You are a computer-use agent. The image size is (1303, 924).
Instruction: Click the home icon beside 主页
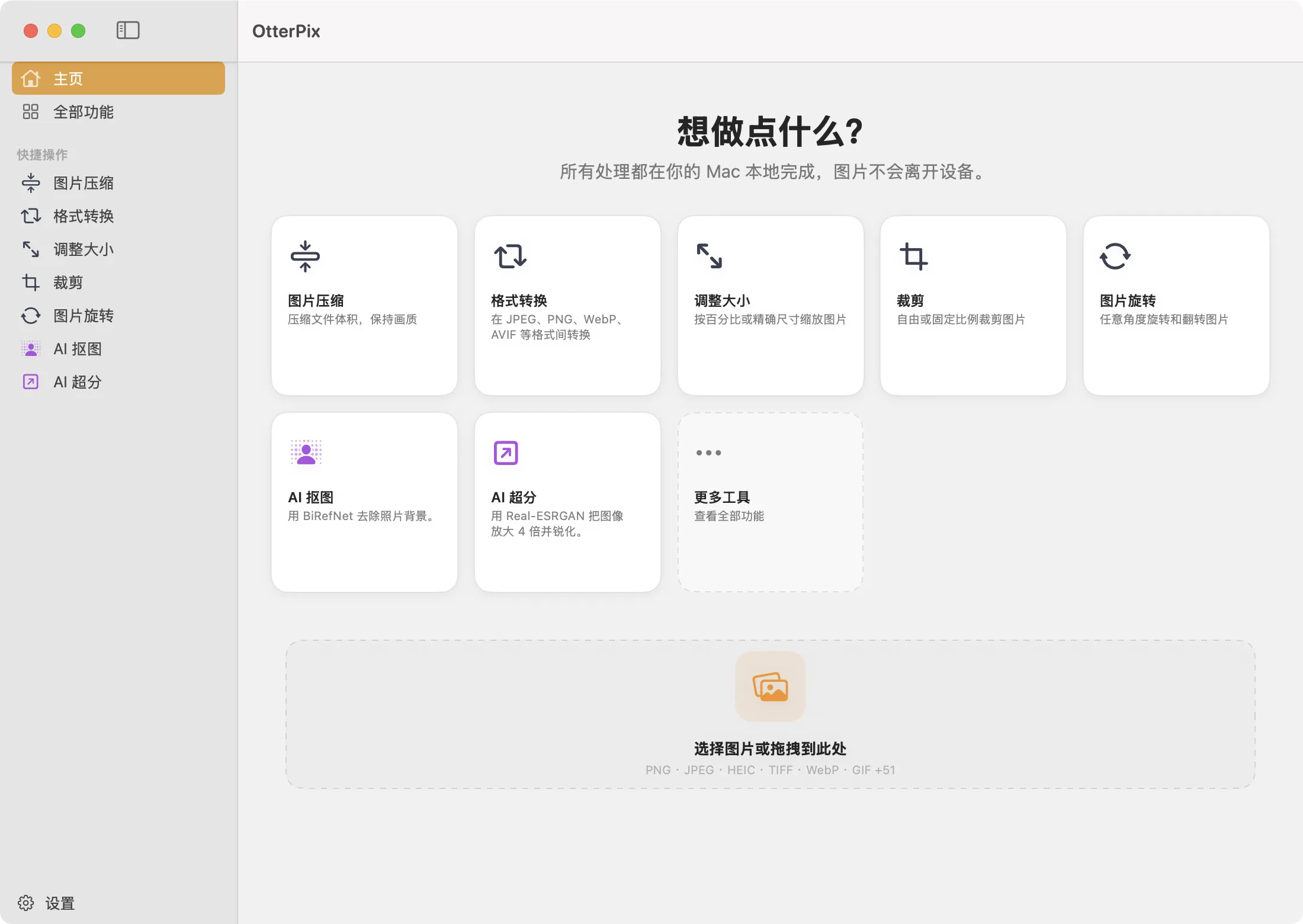(31, 78)
